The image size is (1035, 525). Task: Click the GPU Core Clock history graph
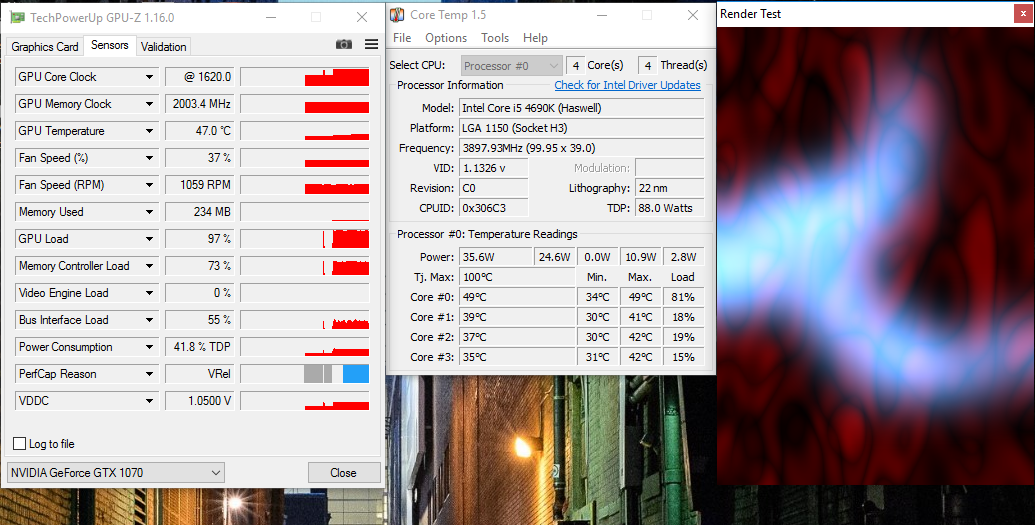click(305, 77)
